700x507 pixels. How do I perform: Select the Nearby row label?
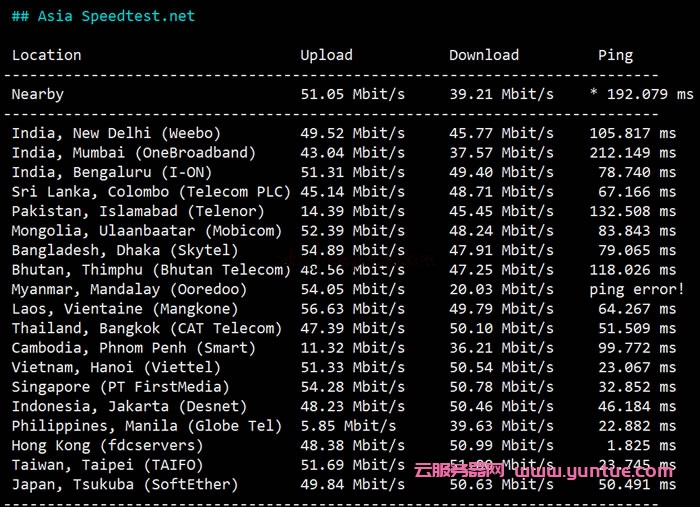[38, 94]
